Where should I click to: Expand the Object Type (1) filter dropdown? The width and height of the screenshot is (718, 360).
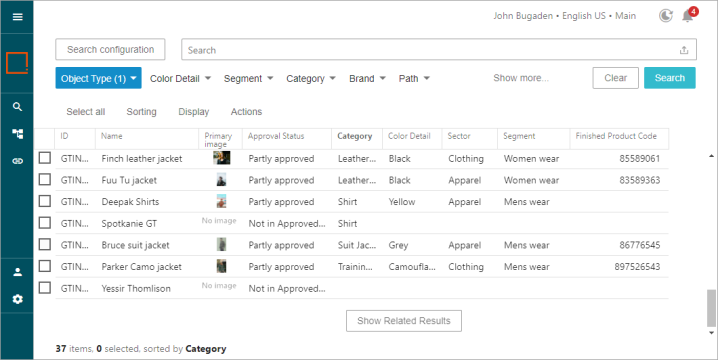98,78
